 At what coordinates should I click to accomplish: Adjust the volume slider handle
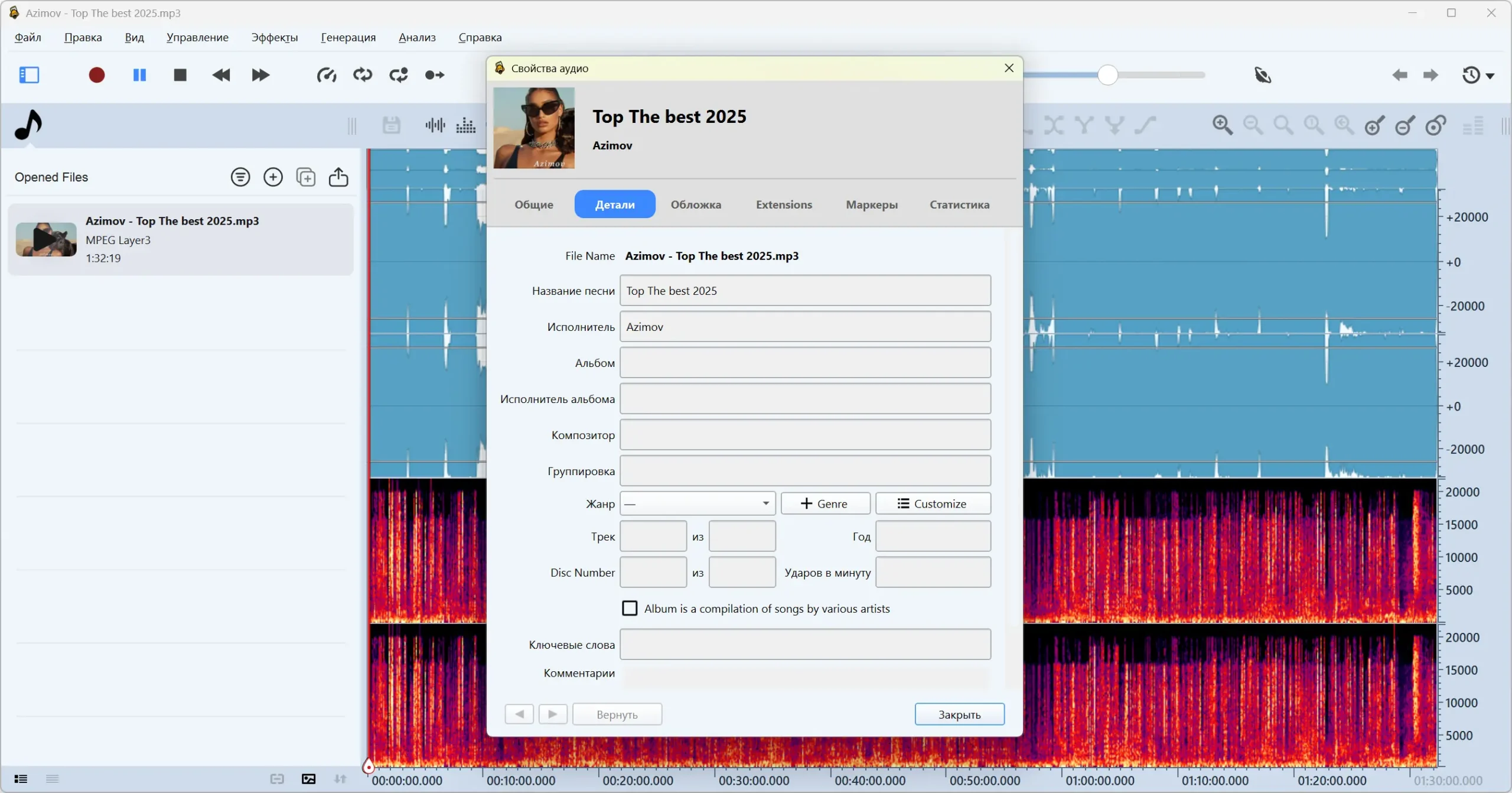click(1107, 75)
